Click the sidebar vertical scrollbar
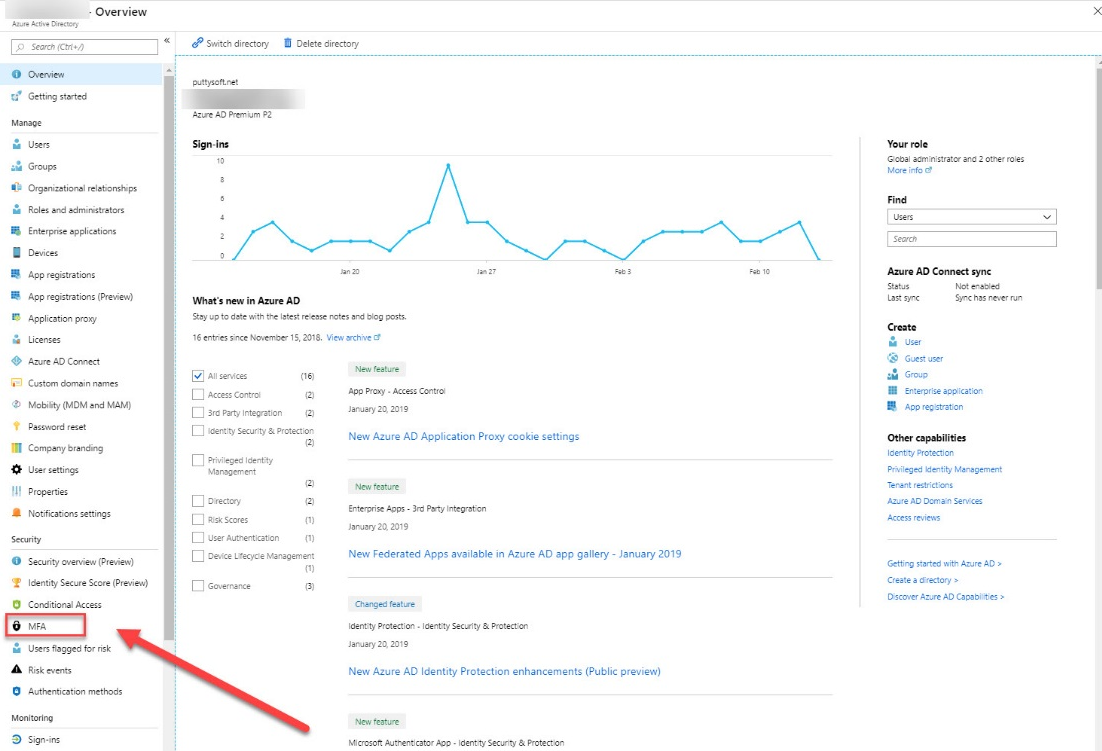 [x=168, y=358]
